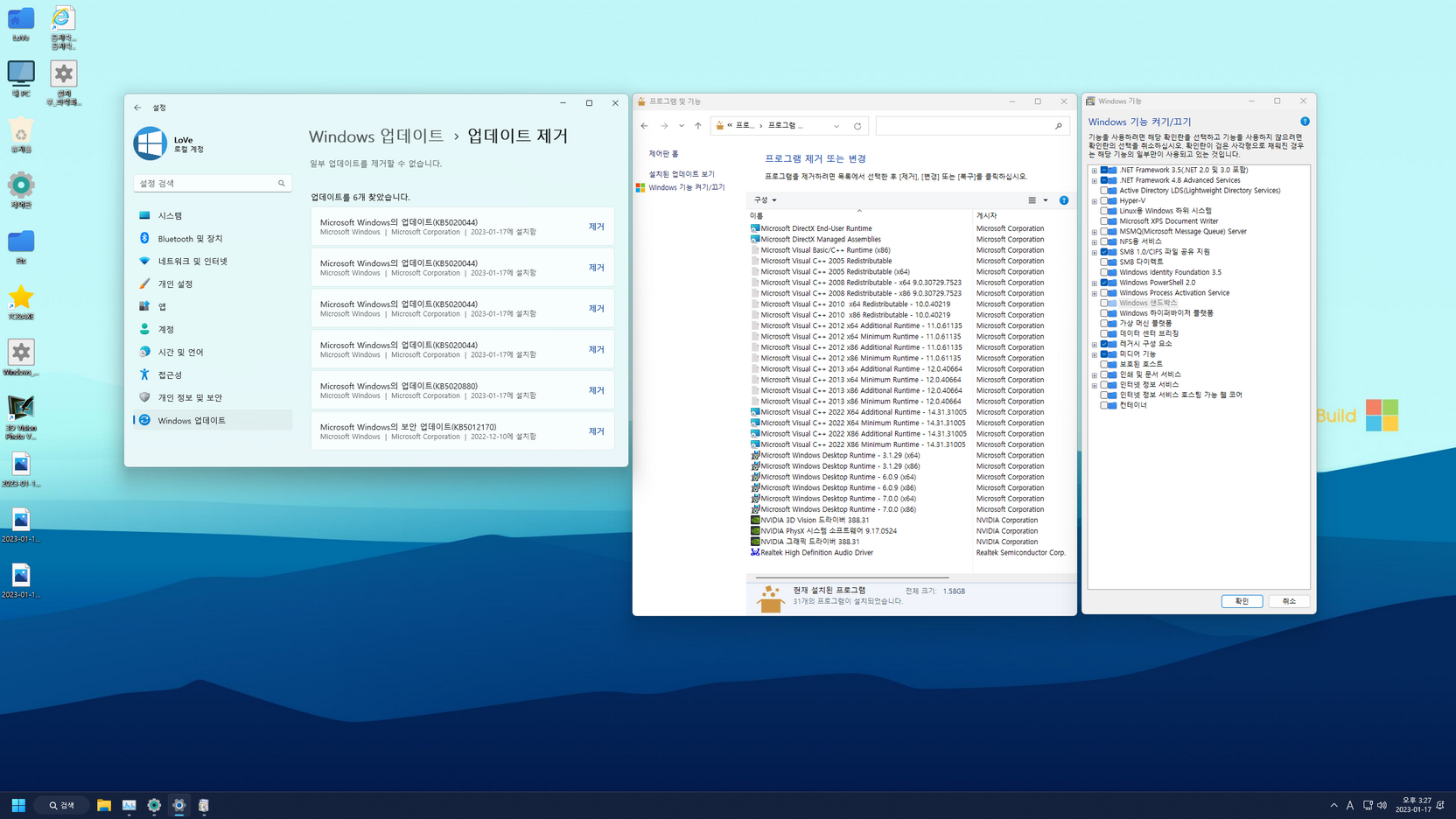Viewport: 1456px width, 819px height.
Task: Click horizontal scrollbar under program list
Action: pyautogui.click(x=852, y=577)
